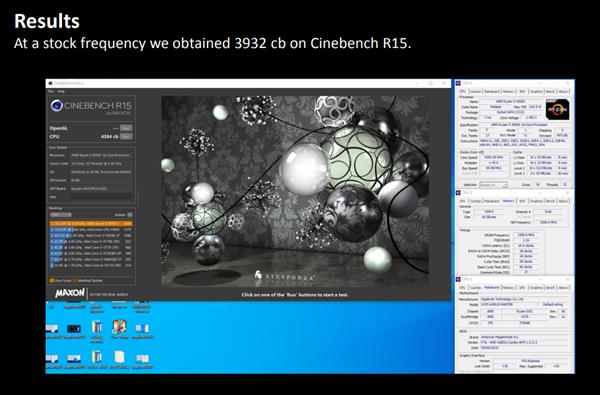Switch to the SPD tab in middle CPU-Z

(522, 201)
